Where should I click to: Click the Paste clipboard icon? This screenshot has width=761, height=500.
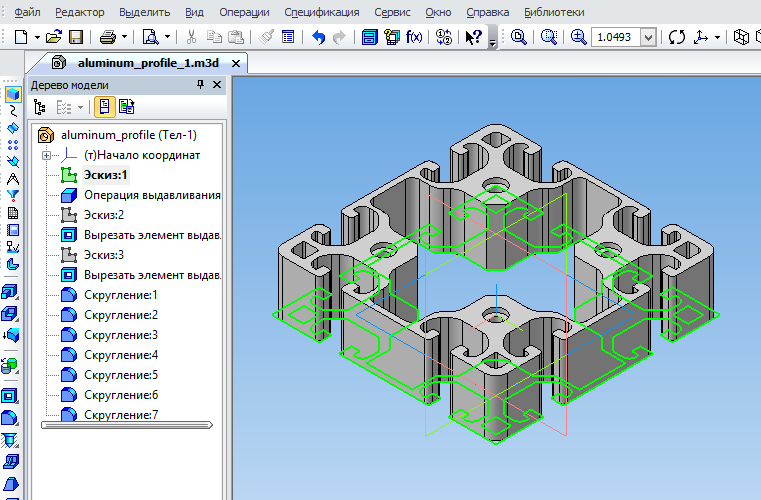[236, 37]
